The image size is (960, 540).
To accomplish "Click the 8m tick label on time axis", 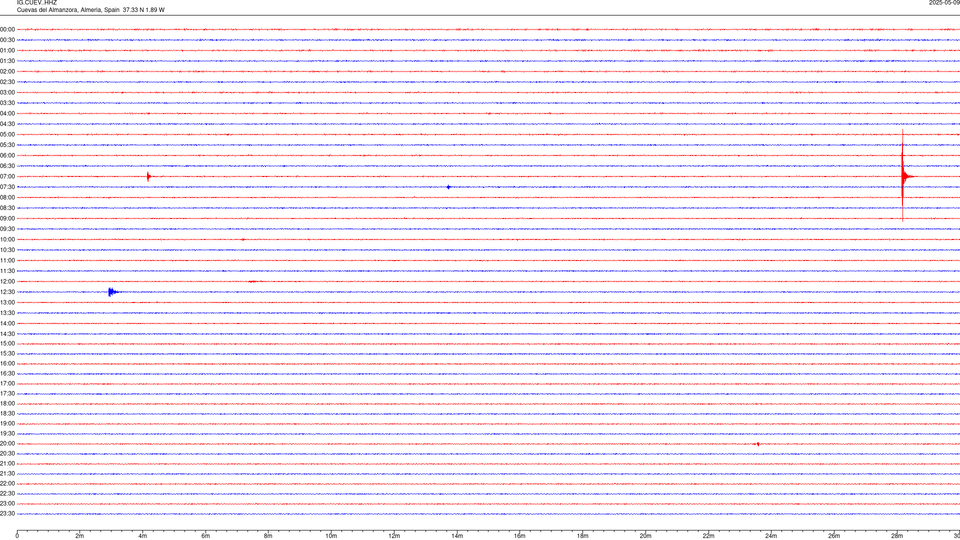I will click(x=268, y=536).
